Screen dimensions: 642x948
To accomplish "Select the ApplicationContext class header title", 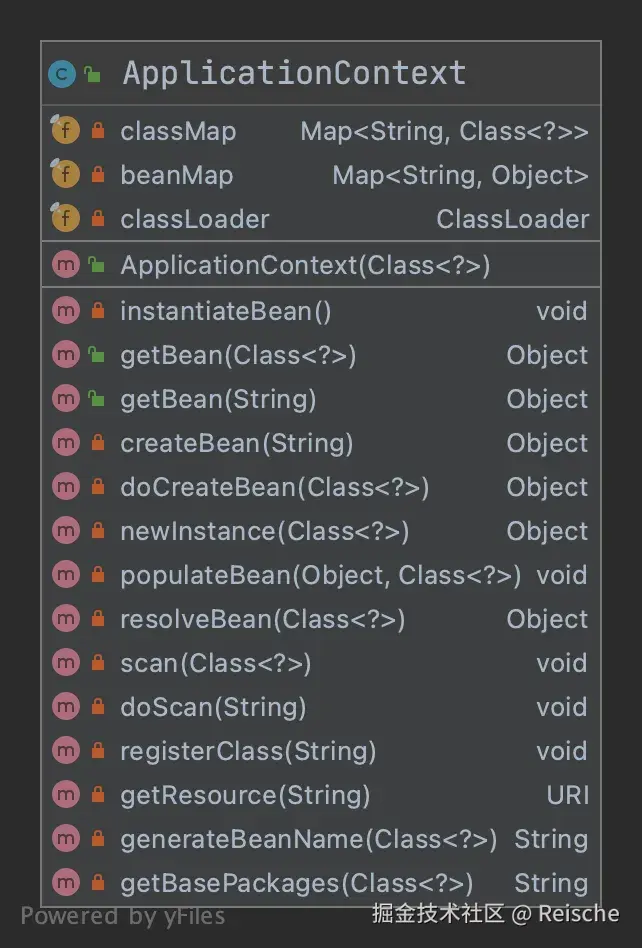I will click(294, 73).
